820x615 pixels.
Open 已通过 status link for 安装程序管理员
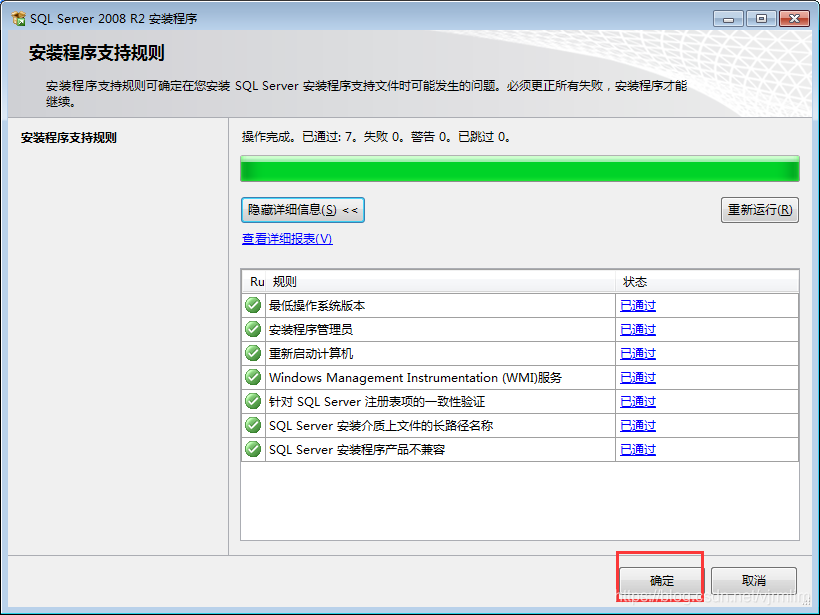tap(637, 329)
